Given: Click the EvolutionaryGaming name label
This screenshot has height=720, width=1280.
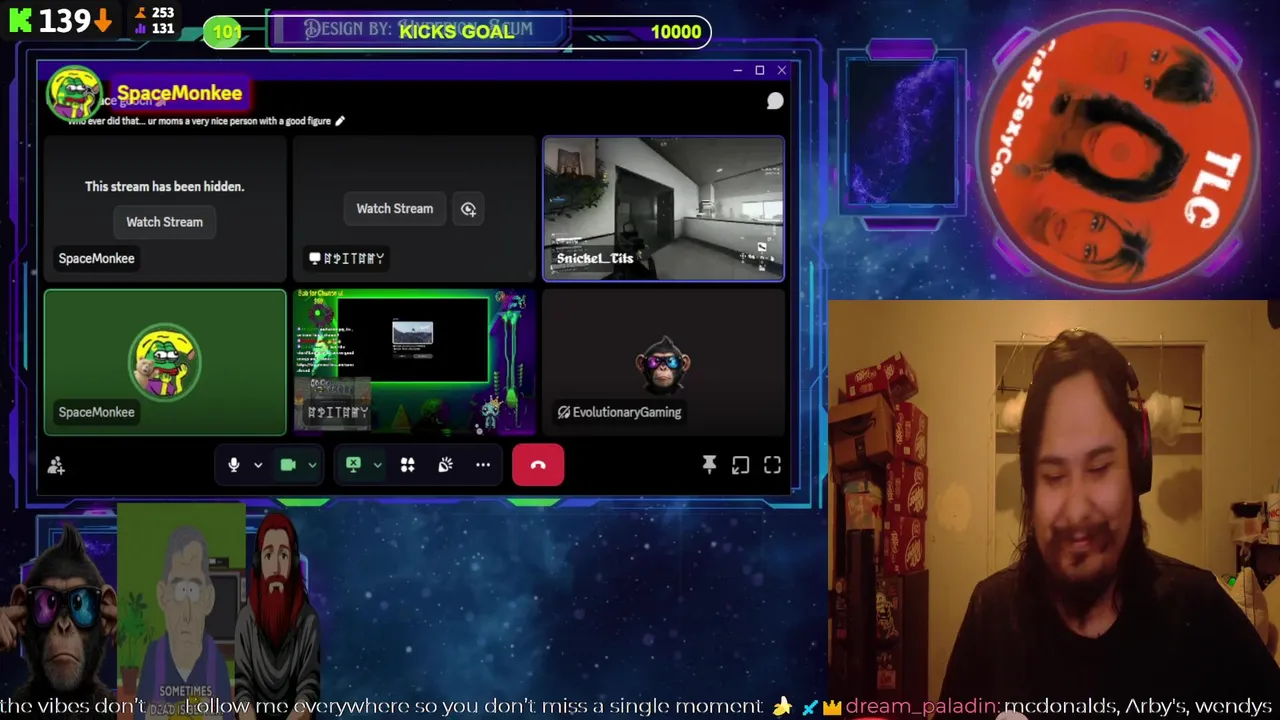Looking at the screenshot, I should (x=619, y=412).
